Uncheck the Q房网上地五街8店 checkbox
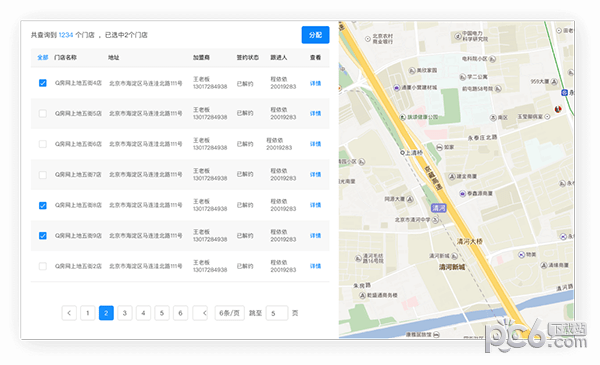Viewport: 600px width, 365px height. pyautogui.click(x=43, y=205)
